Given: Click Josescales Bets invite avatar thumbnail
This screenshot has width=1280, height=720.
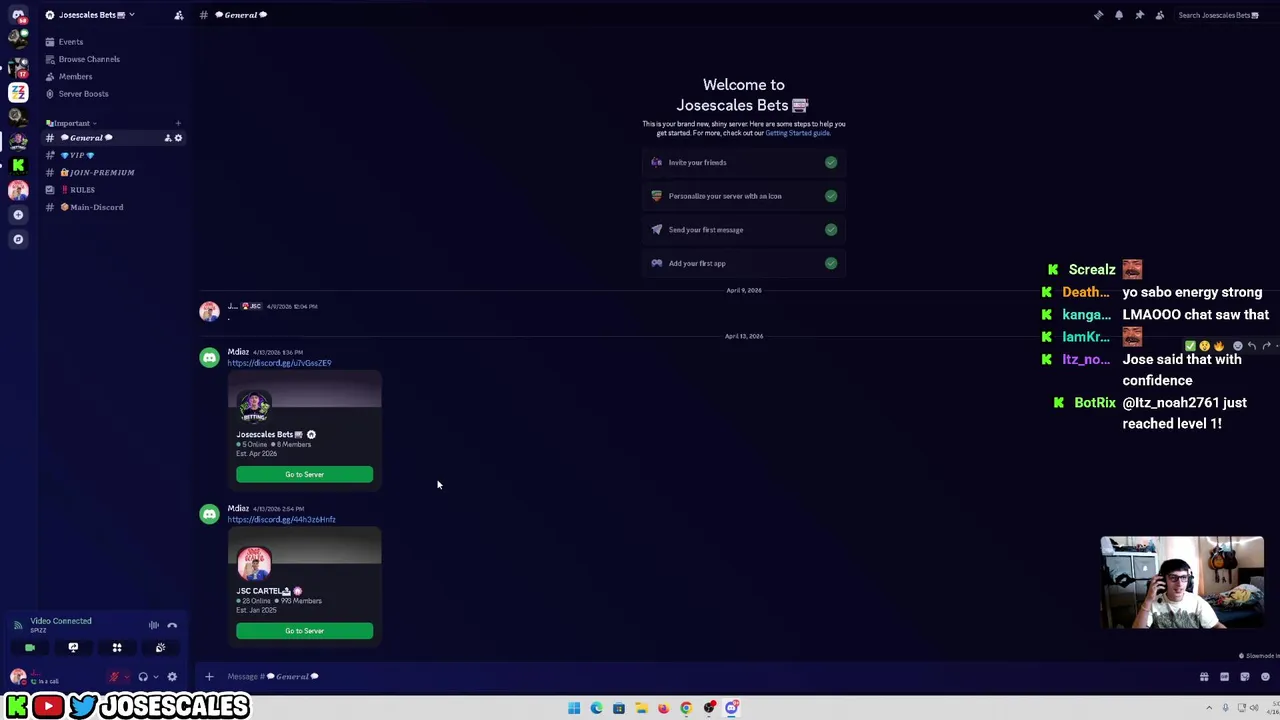Looking at the screenshot, I should (x=254, y=407).
